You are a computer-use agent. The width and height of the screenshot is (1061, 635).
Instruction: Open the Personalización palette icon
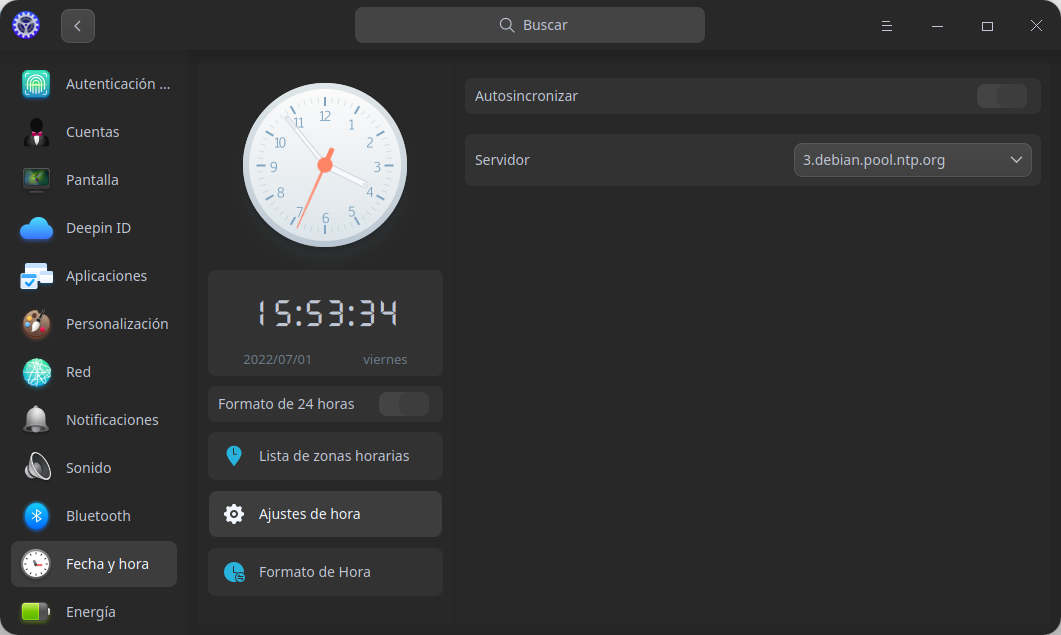[x=36, y=324]
